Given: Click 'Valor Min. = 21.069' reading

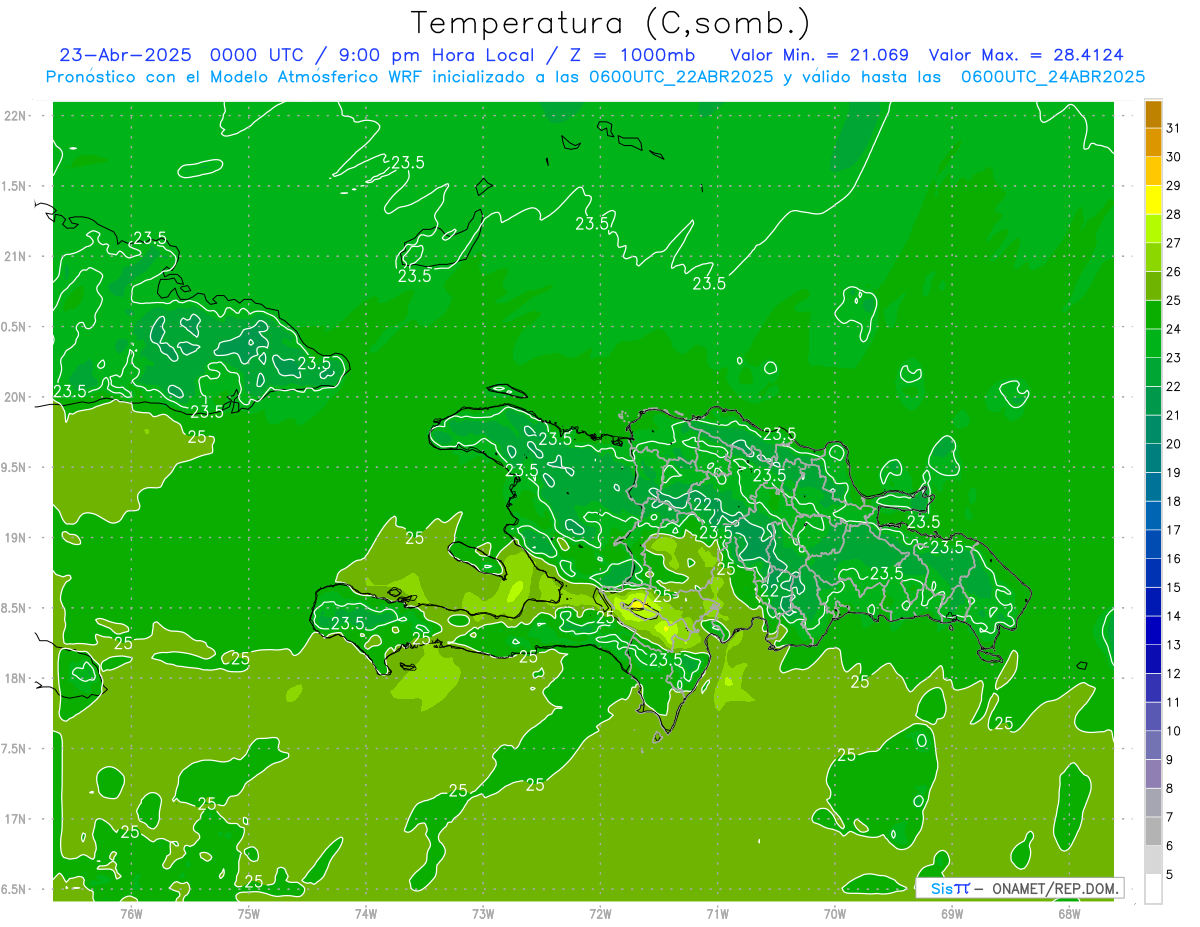Looking at the screenshot, I should (x=820, y=55).
